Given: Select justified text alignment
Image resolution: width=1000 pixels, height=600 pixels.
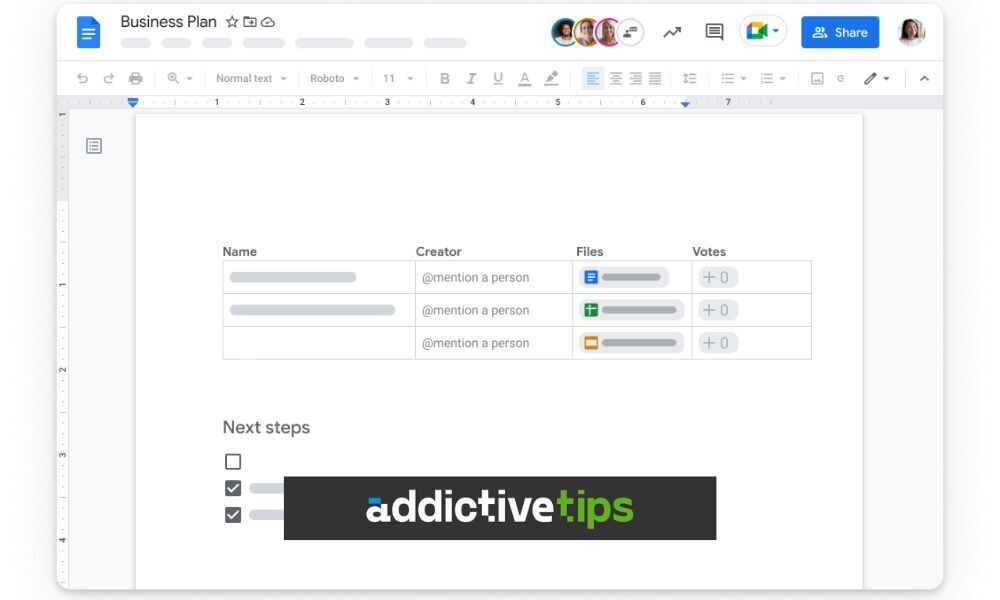Looking at the screenshot, I should pyautogui.click(x=655, y=78).
